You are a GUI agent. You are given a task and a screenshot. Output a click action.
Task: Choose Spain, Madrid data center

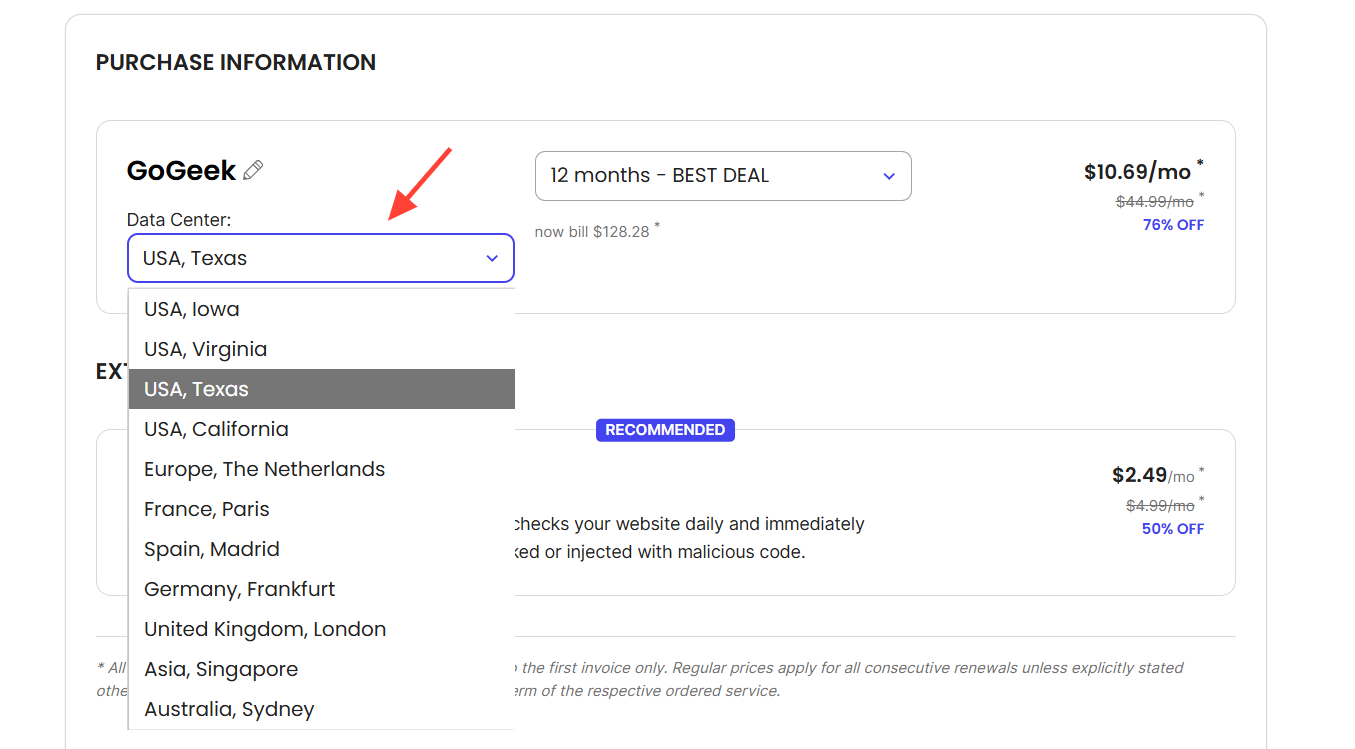pos(321,549)
